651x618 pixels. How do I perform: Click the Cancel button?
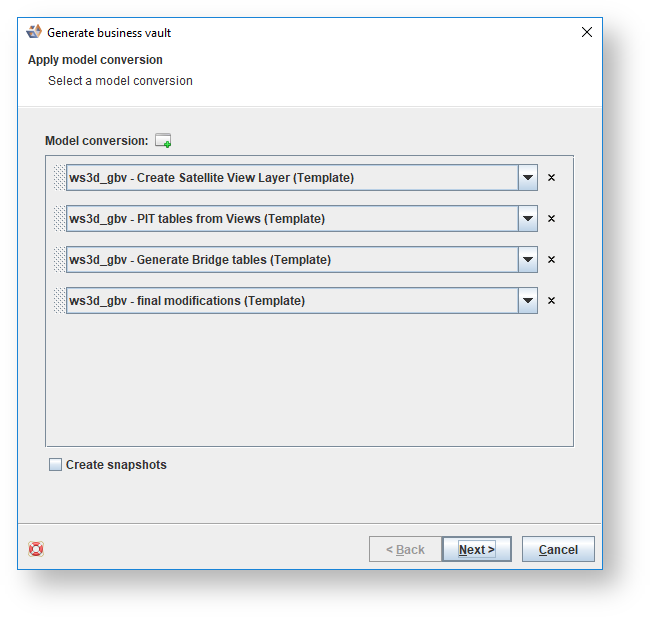558,549
